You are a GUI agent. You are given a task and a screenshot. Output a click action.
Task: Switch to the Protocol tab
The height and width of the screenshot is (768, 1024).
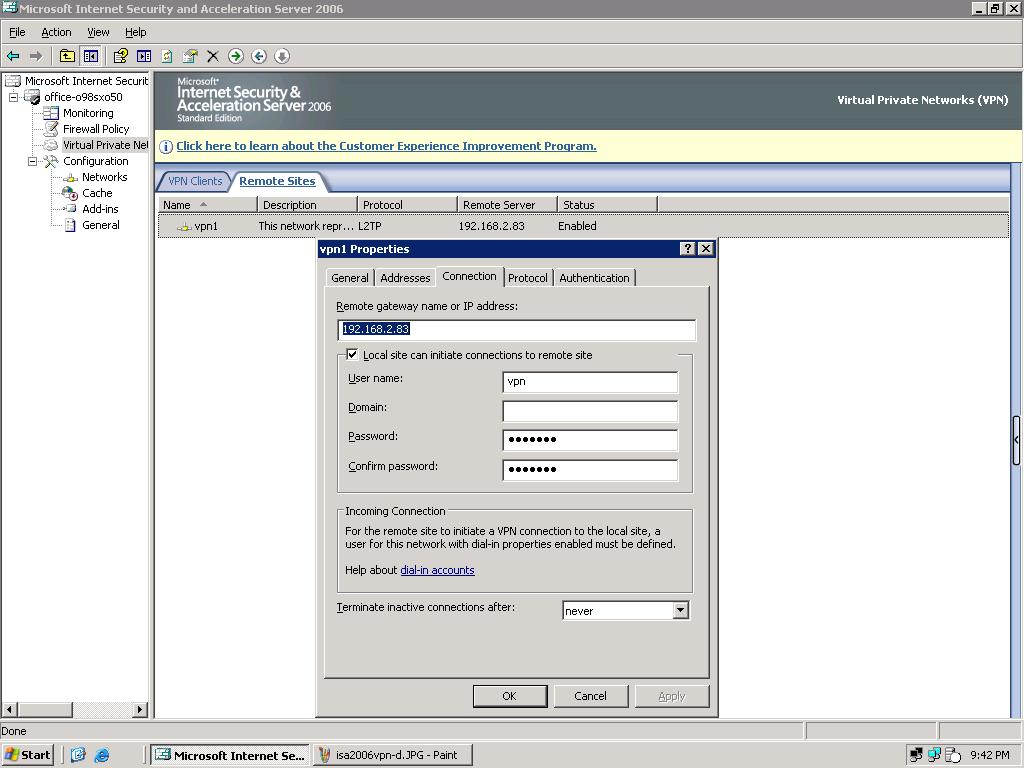[x=528, y=278]
